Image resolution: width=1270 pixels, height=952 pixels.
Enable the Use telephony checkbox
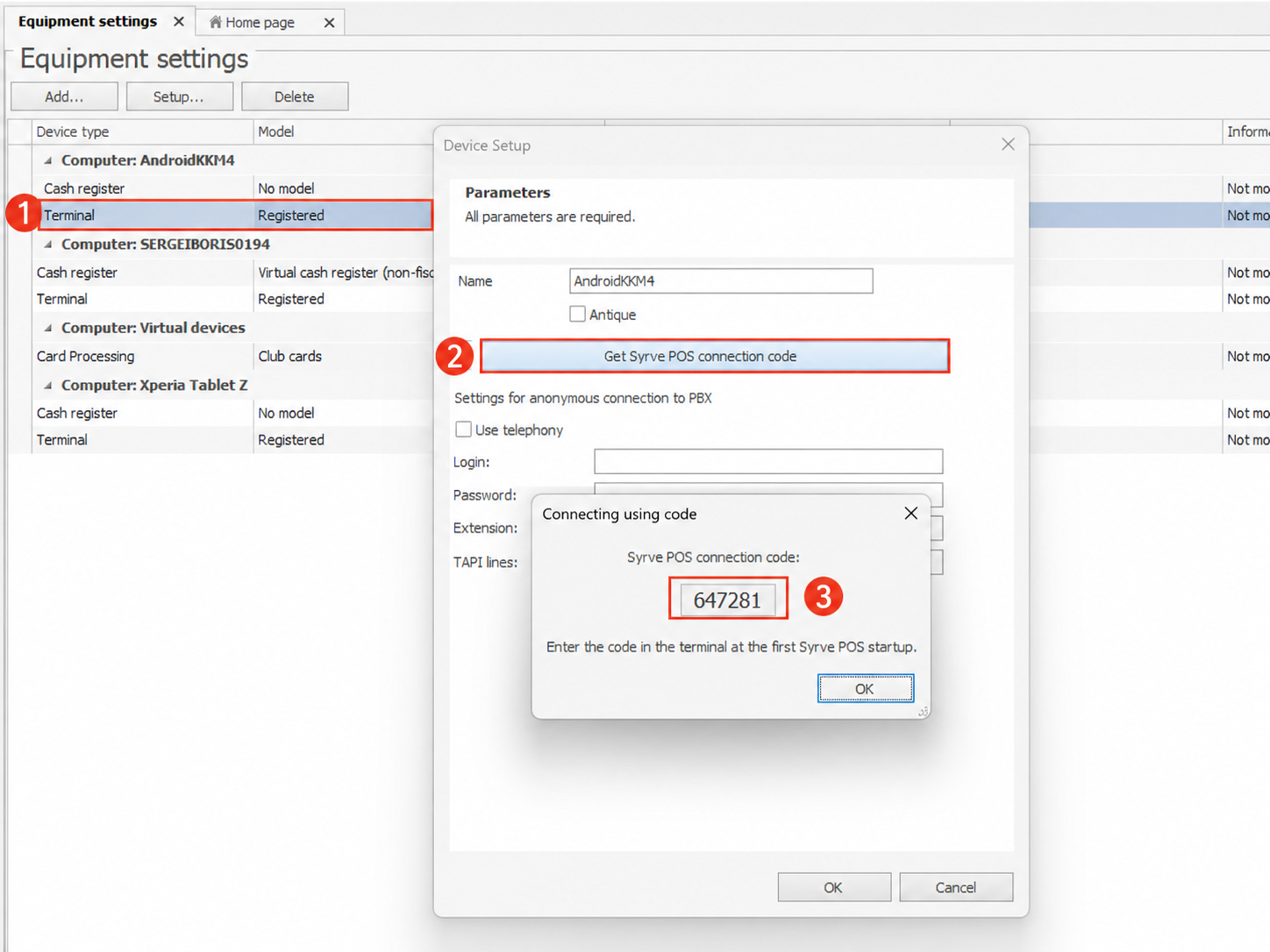[x=463, y=430]
